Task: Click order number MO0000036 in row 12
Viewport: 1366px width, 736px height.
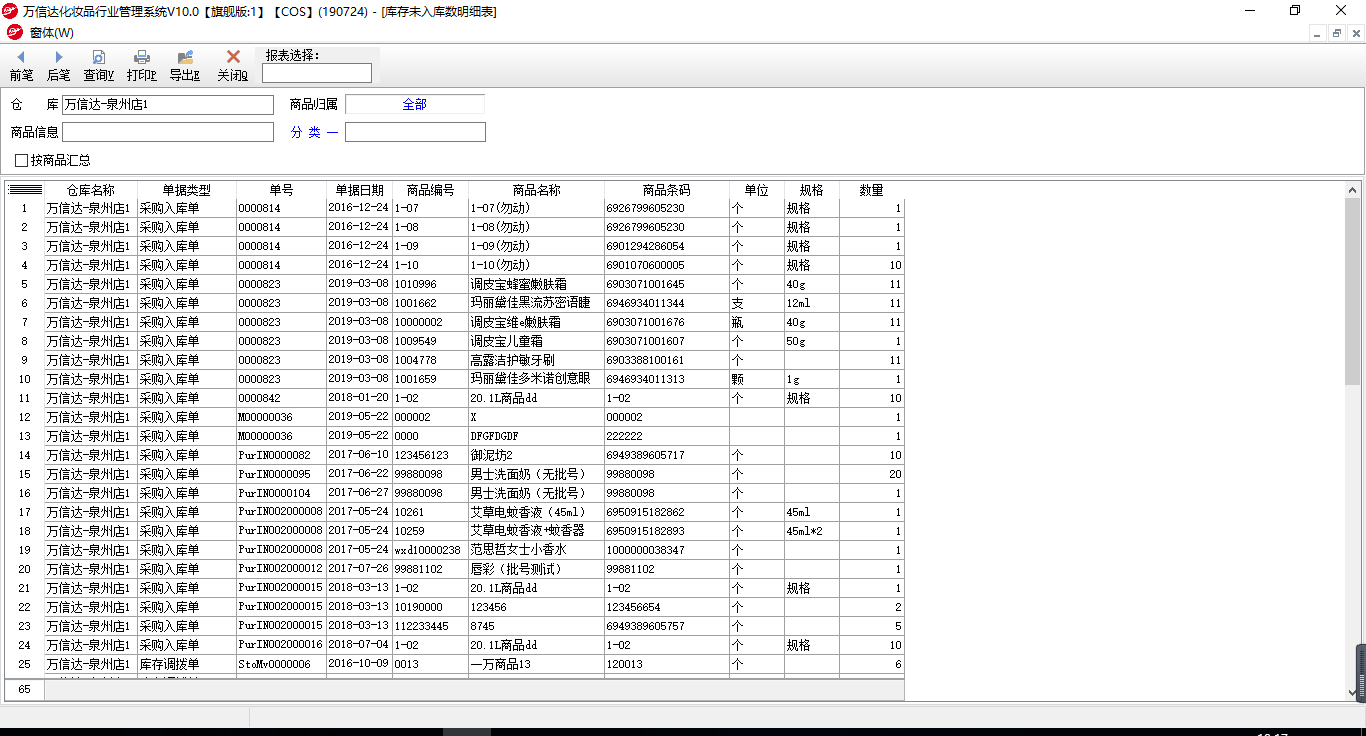Action: [281, 418]
